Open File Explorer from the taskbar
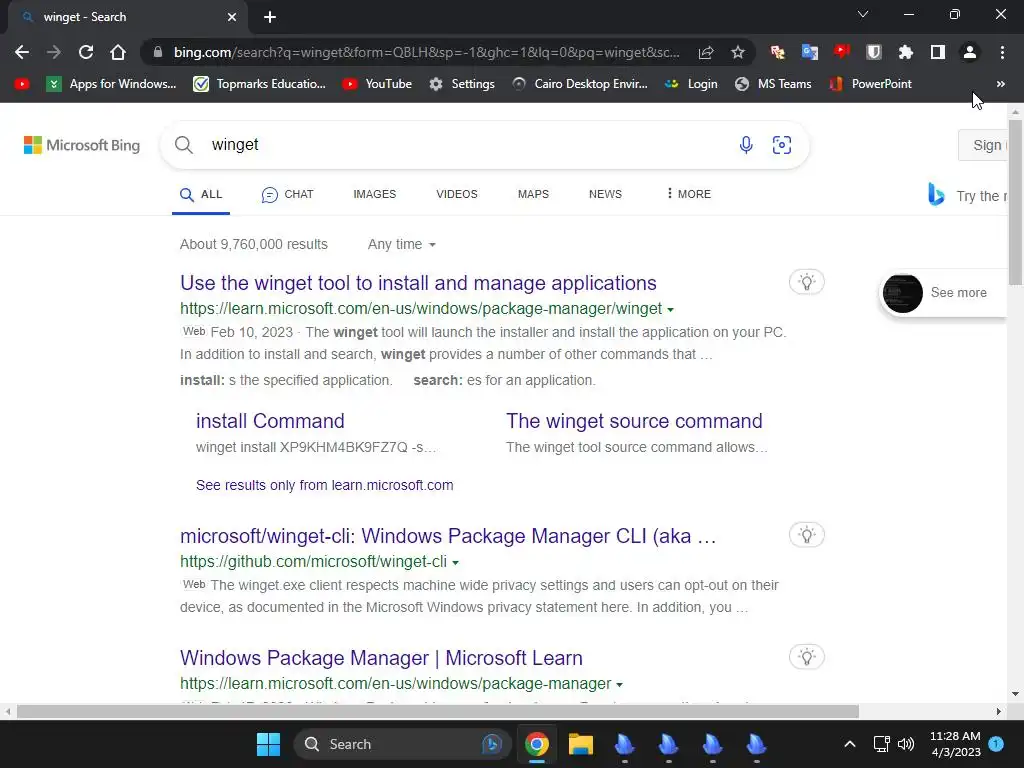The height and width of the screenshot is (768, 1024). tap(581, 744)
